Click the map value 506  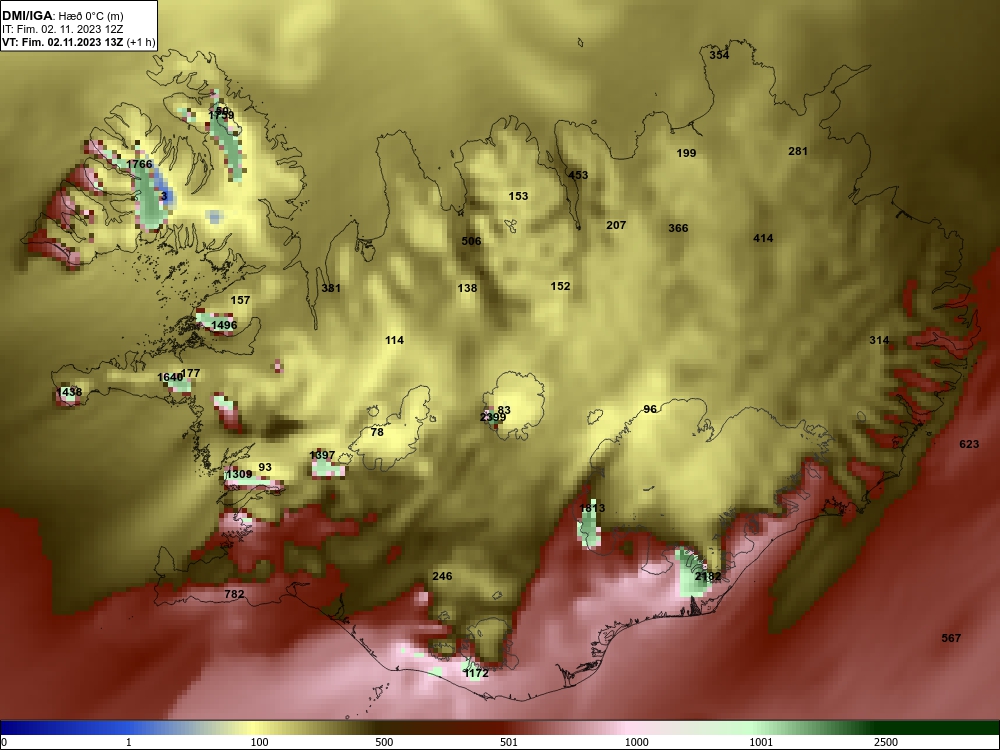pyautogui.click(x=471, y=241)
